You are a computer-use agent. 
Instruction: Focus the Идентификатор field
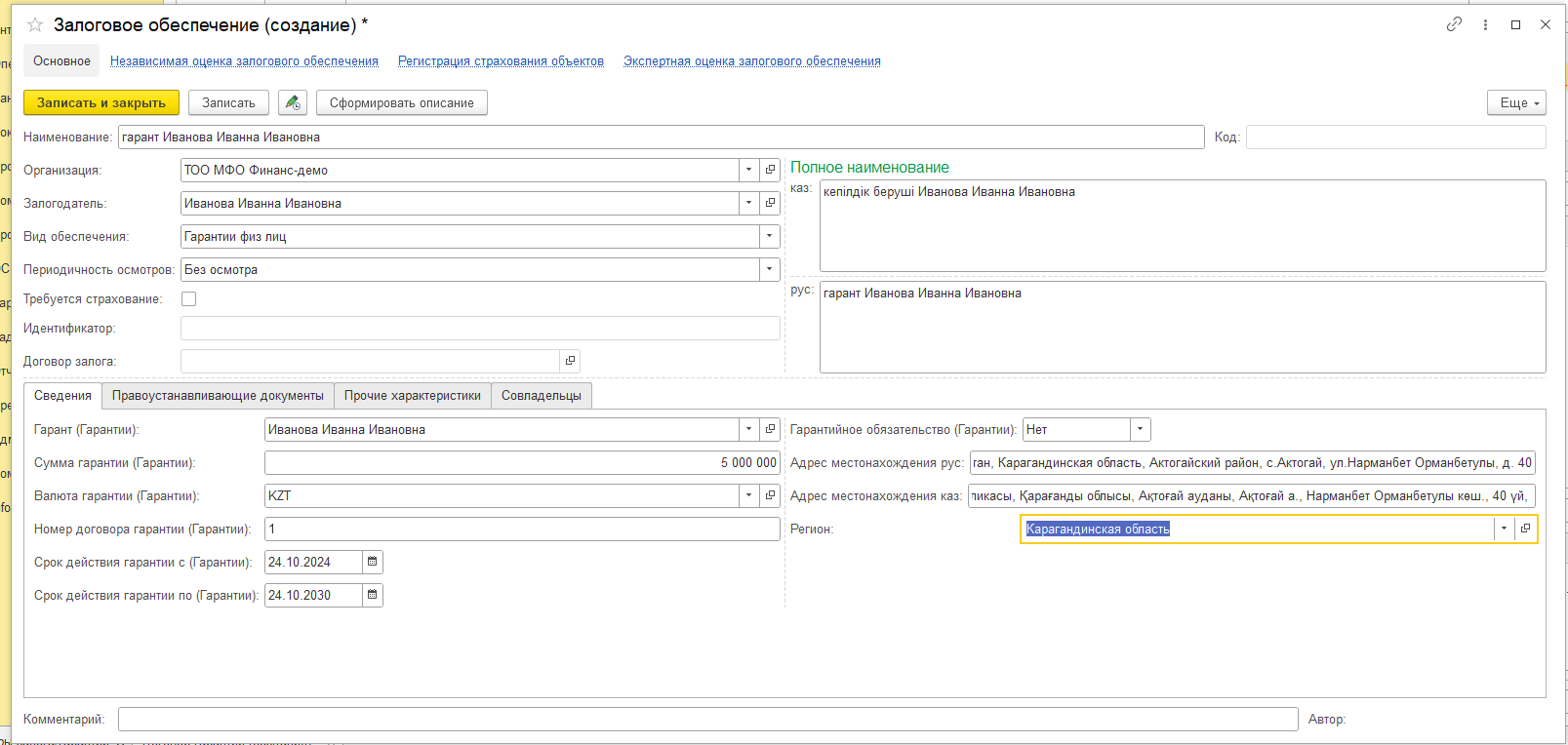pyautogui.click(x=480, y=328)
